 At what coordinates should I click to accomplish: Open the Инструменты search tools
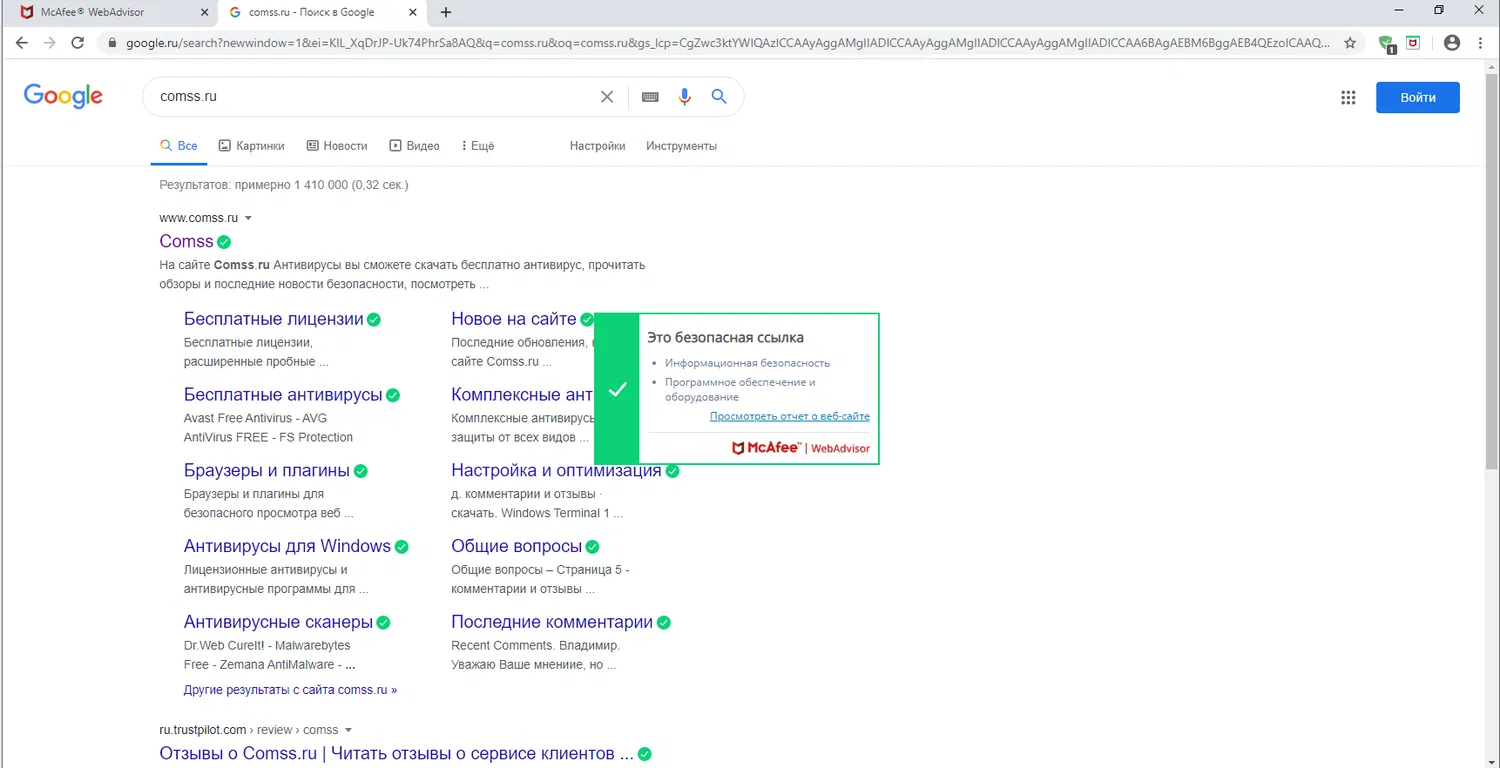(x=681, y=146)
